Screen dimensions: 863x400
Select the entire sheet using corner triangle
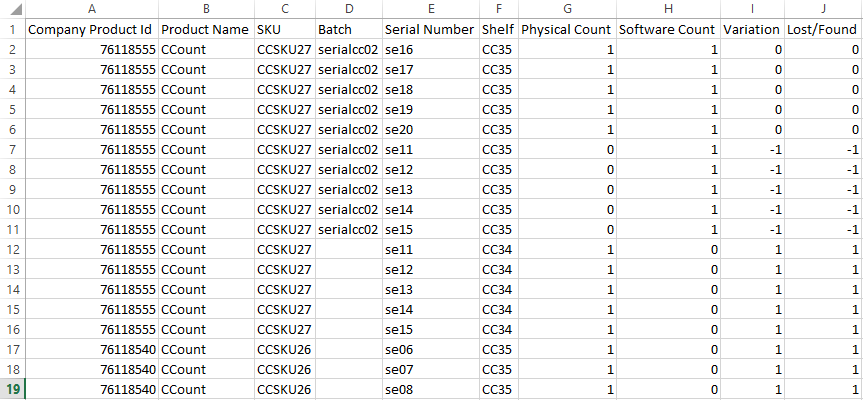point(12,9)
